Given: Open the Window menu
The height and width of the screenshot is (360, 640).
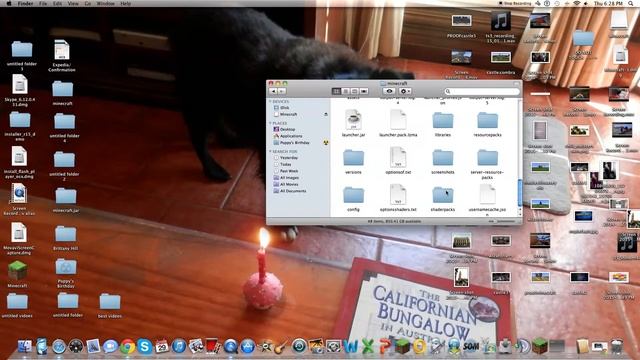Looking at the screenshot, I should [x=105, y=3].
